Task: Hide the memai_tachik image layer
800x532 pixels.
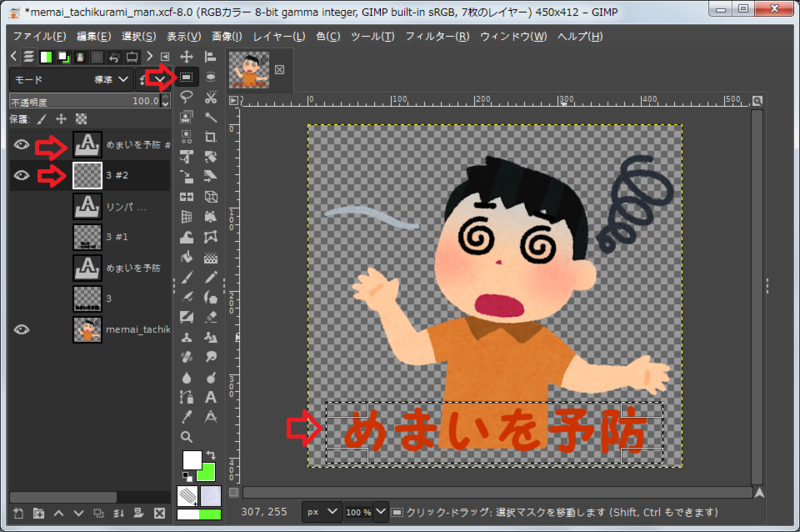Action: (21, 330)
